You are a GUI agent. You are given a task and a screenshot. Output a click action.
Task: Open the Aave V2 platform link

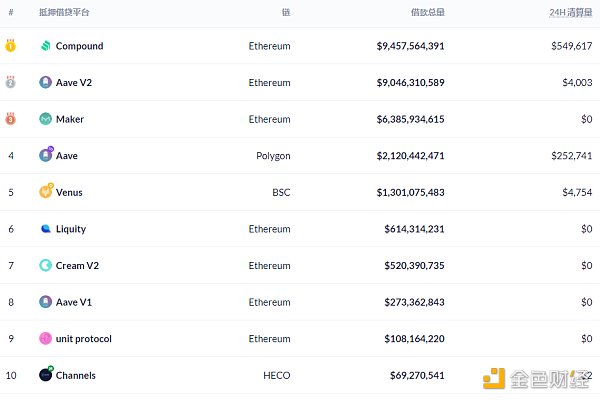pos(74,83)
